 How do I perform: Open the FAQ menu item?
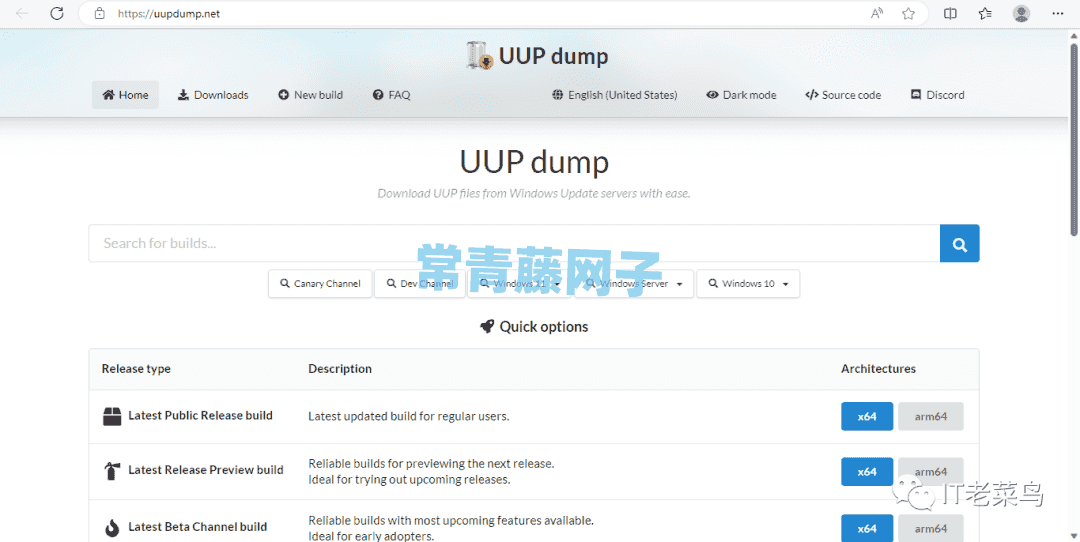point(391,95)
